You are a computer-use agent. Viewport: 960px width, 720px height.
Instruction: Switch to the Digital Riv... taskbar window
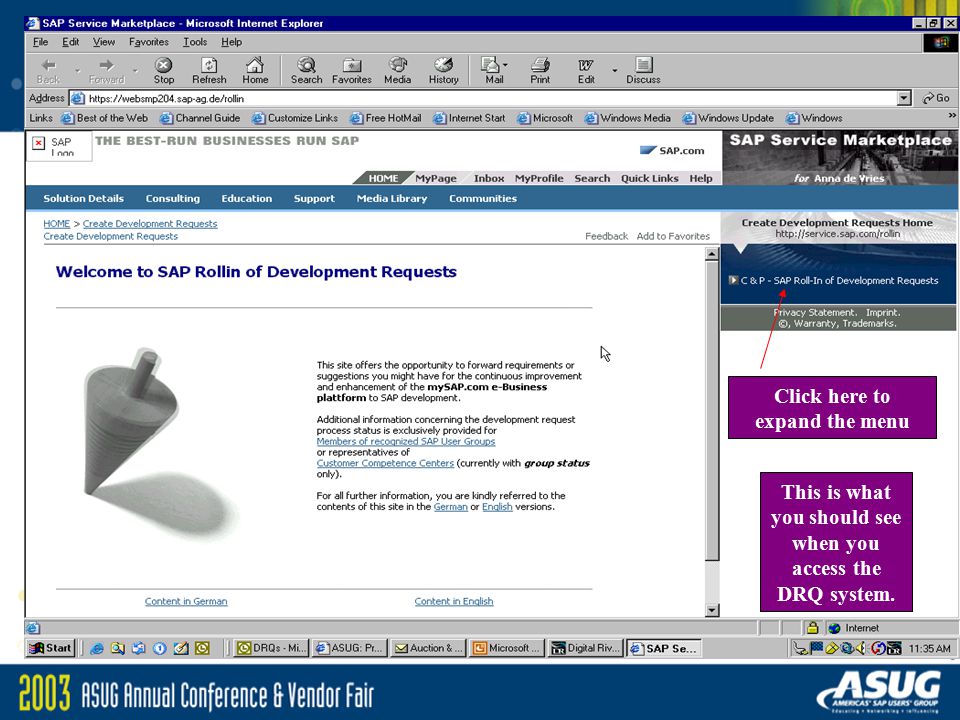coord(586,648)
